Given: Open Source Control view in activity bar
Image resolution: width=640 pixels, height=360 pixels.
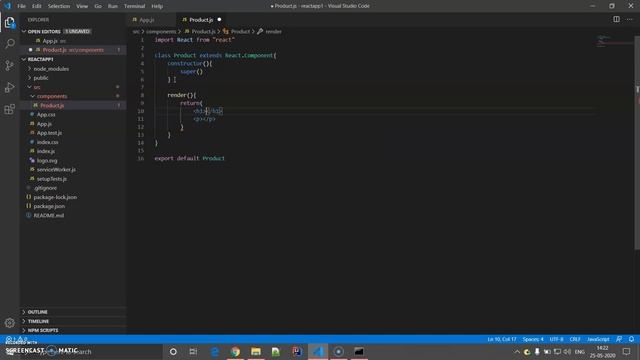Looking at the screenshot, I should click(10, 65).
